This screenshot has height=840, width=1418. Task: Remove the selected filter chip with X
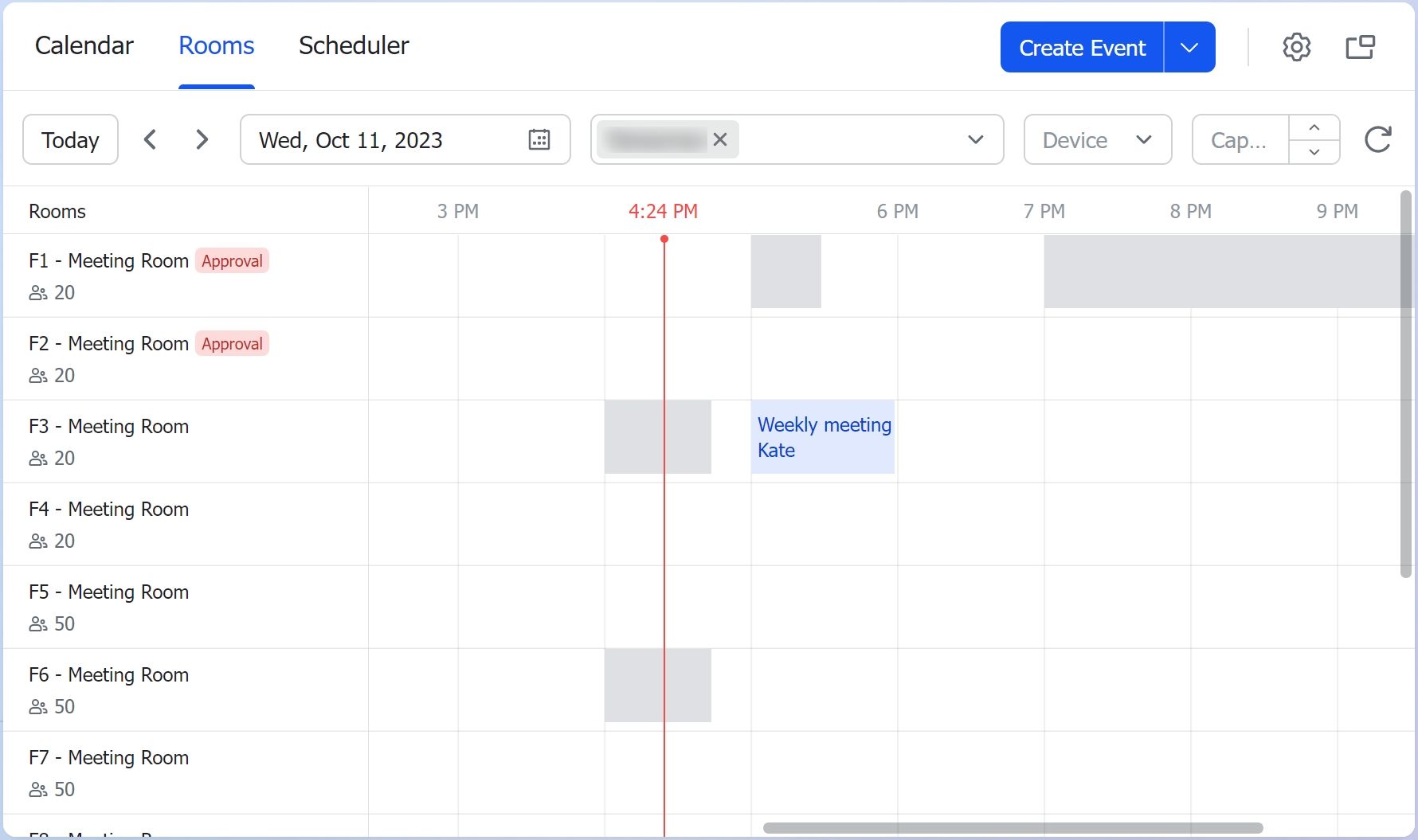point(719,139)
